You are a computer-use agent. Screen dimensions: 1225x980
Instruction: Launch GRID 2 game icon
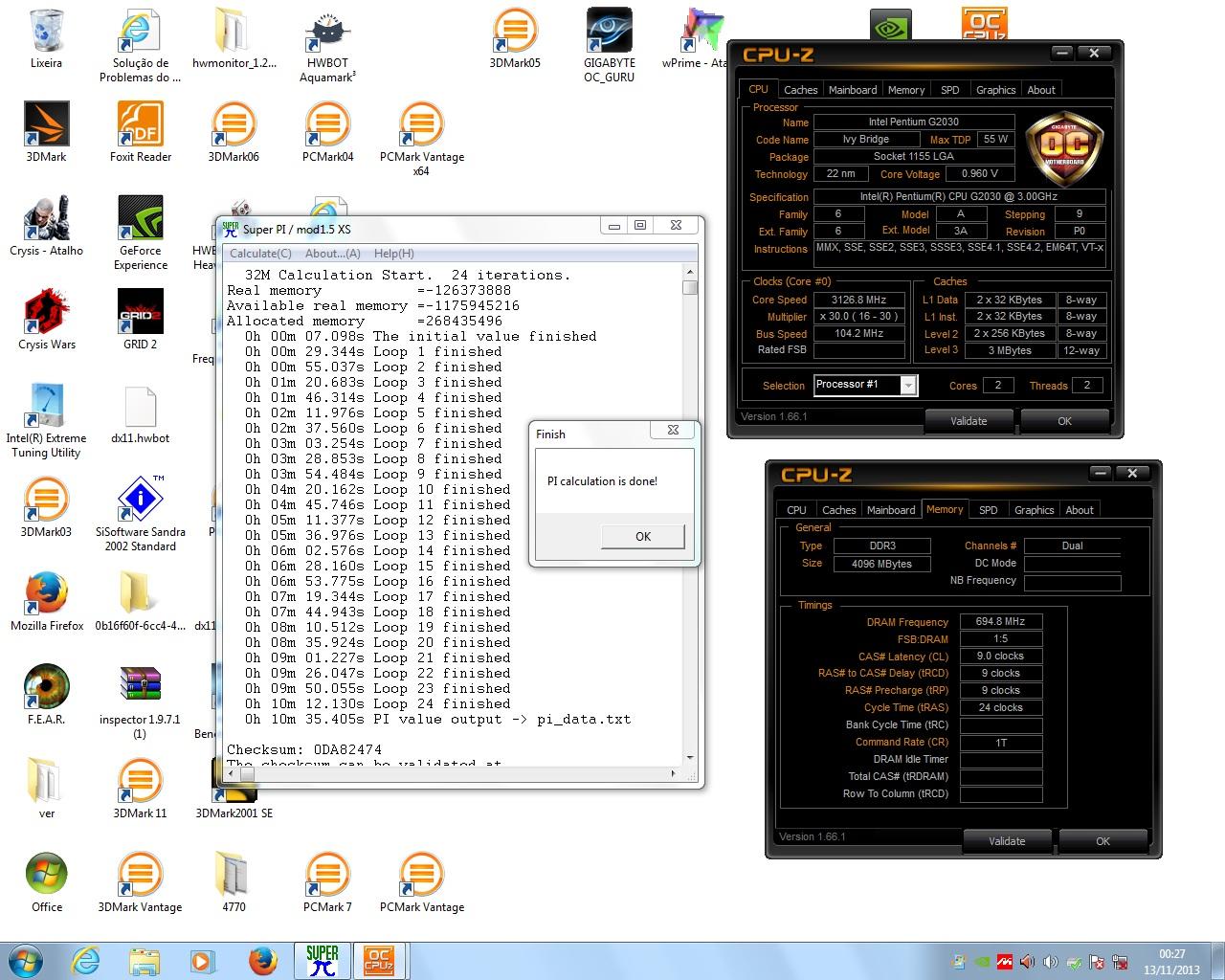(x=140, y=321)
